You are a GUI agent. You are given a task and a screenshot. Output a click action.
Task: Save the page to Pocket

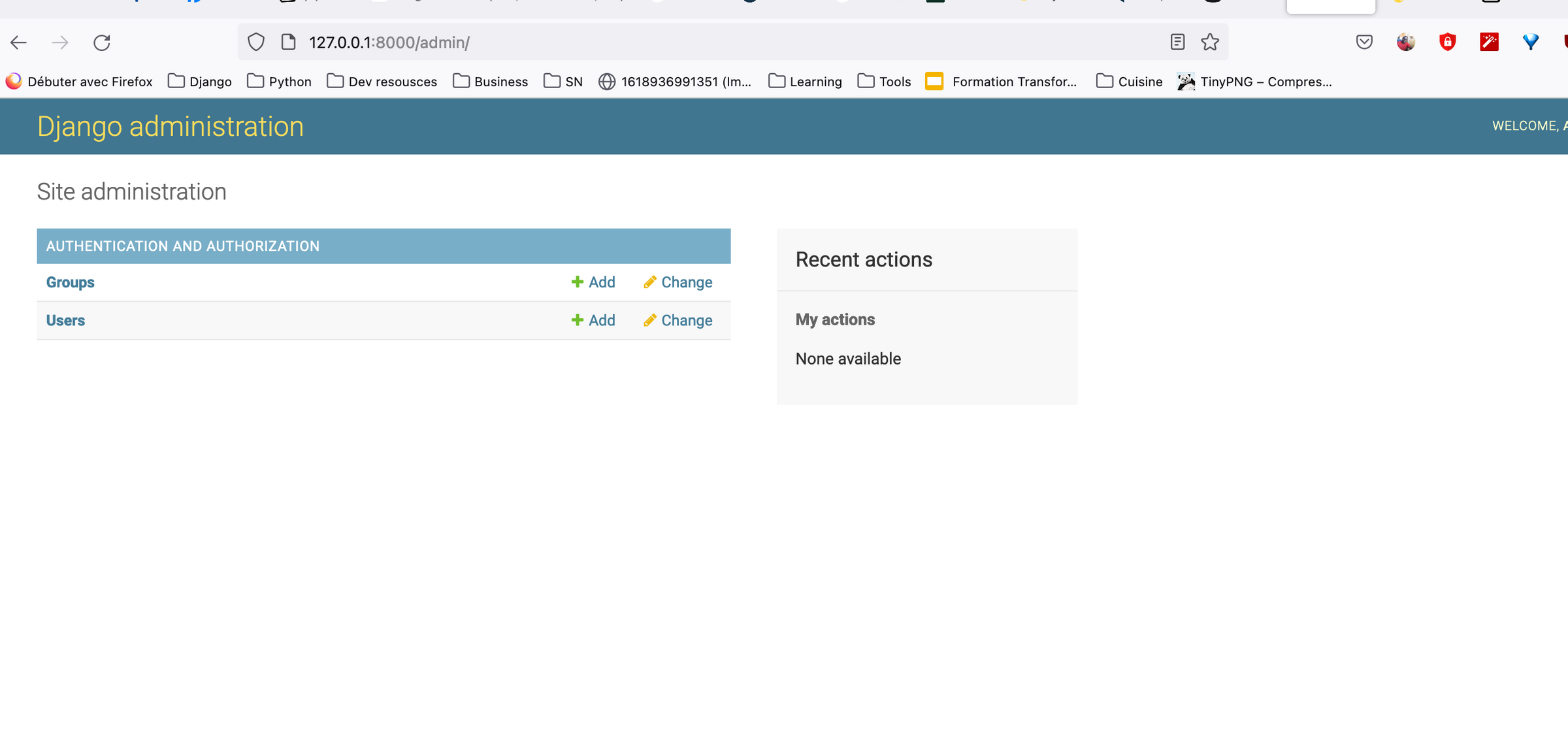pyautogui.click(x=1364, y=42)
